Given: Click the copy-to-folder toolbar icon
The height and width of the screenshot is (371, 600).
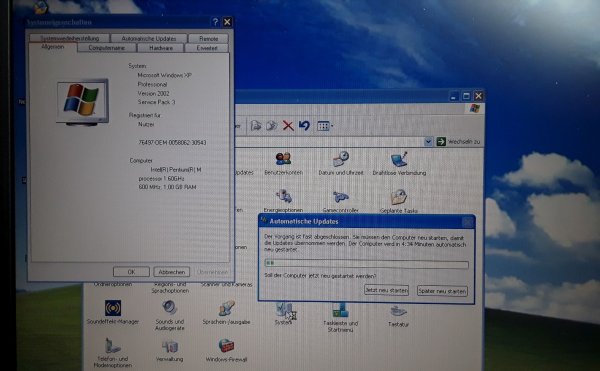Looking at the screenshot, I should coord(272,125).
